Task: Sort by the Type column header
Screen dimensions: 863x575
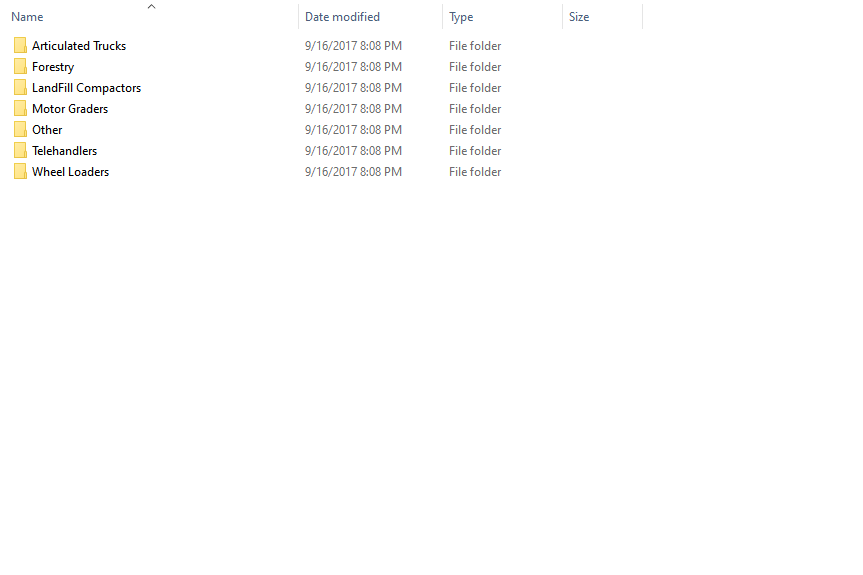Action: [x=461, y=17]
